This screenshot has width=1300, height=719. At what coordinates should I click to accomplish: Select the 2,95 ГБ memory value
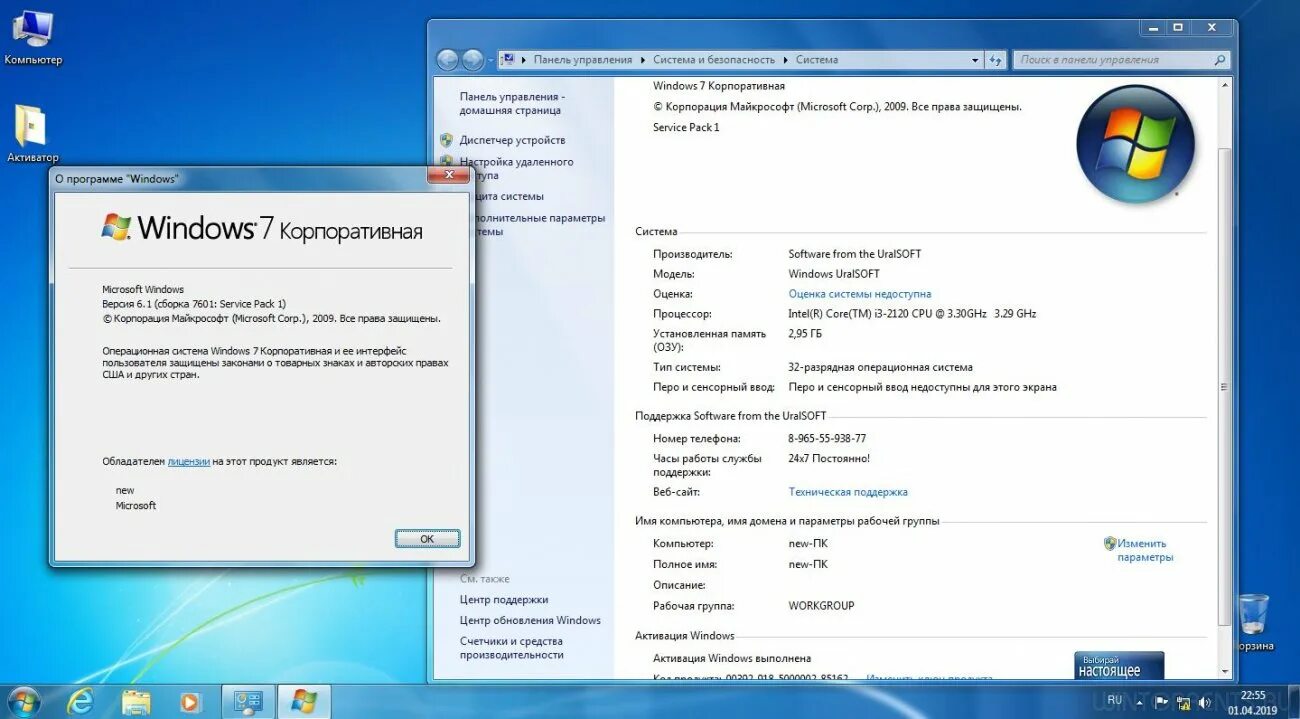point(805,334)
